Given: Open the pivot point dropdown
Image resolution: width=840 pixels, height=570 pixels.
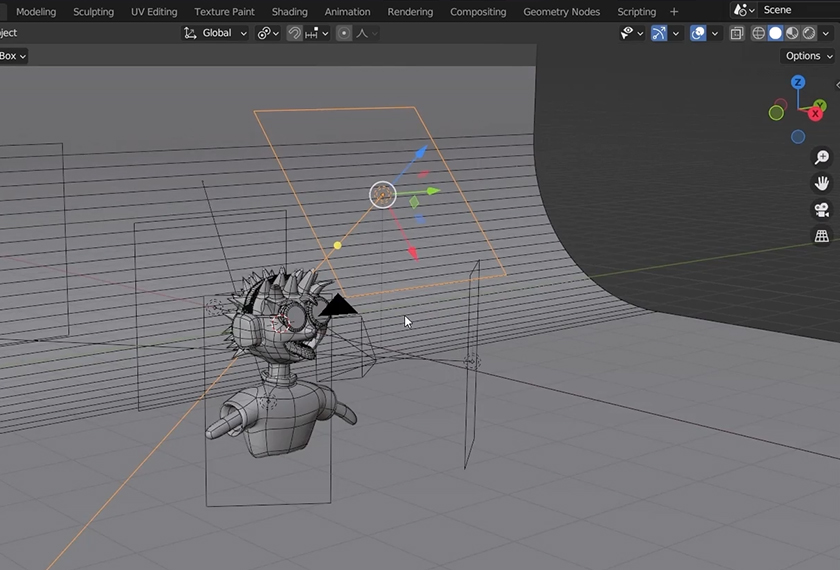Looking at the screenshot, I should click(268, 33).
